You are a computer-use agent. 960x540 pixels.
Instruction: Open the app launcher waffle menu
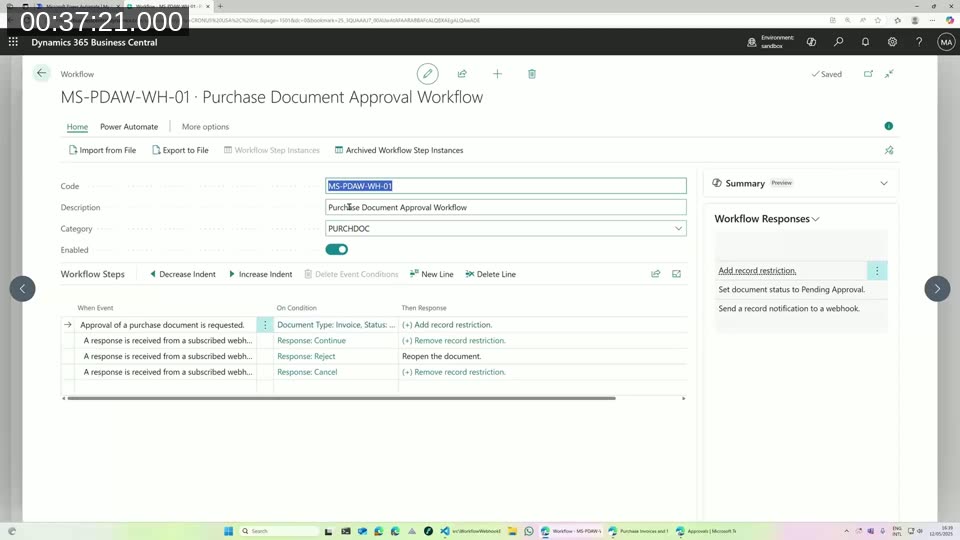tap(13, 42)
